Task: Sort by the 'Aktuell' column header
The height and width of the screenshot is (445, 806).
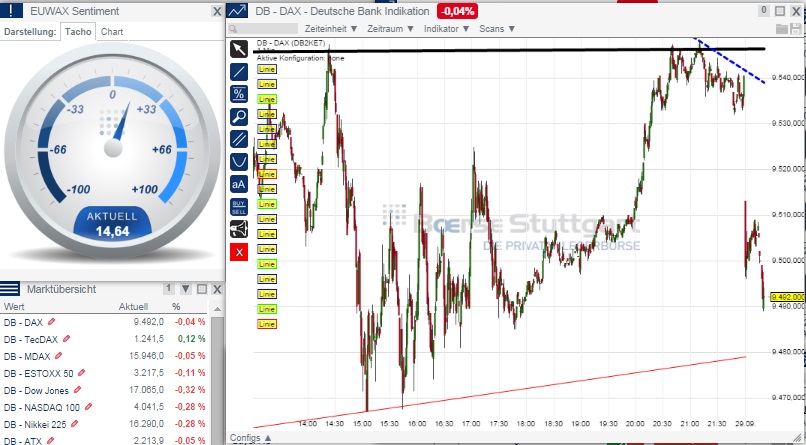Action: 133,307
